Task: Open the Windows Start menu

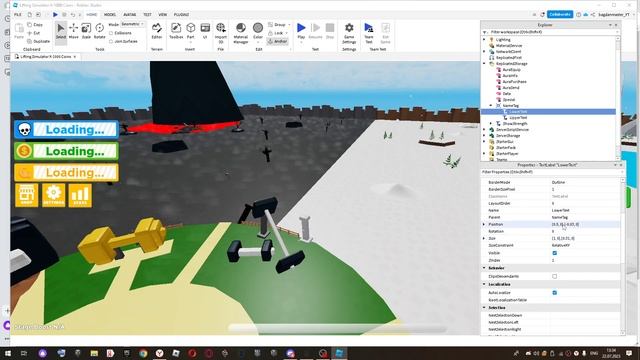Action: coord(8,353)
